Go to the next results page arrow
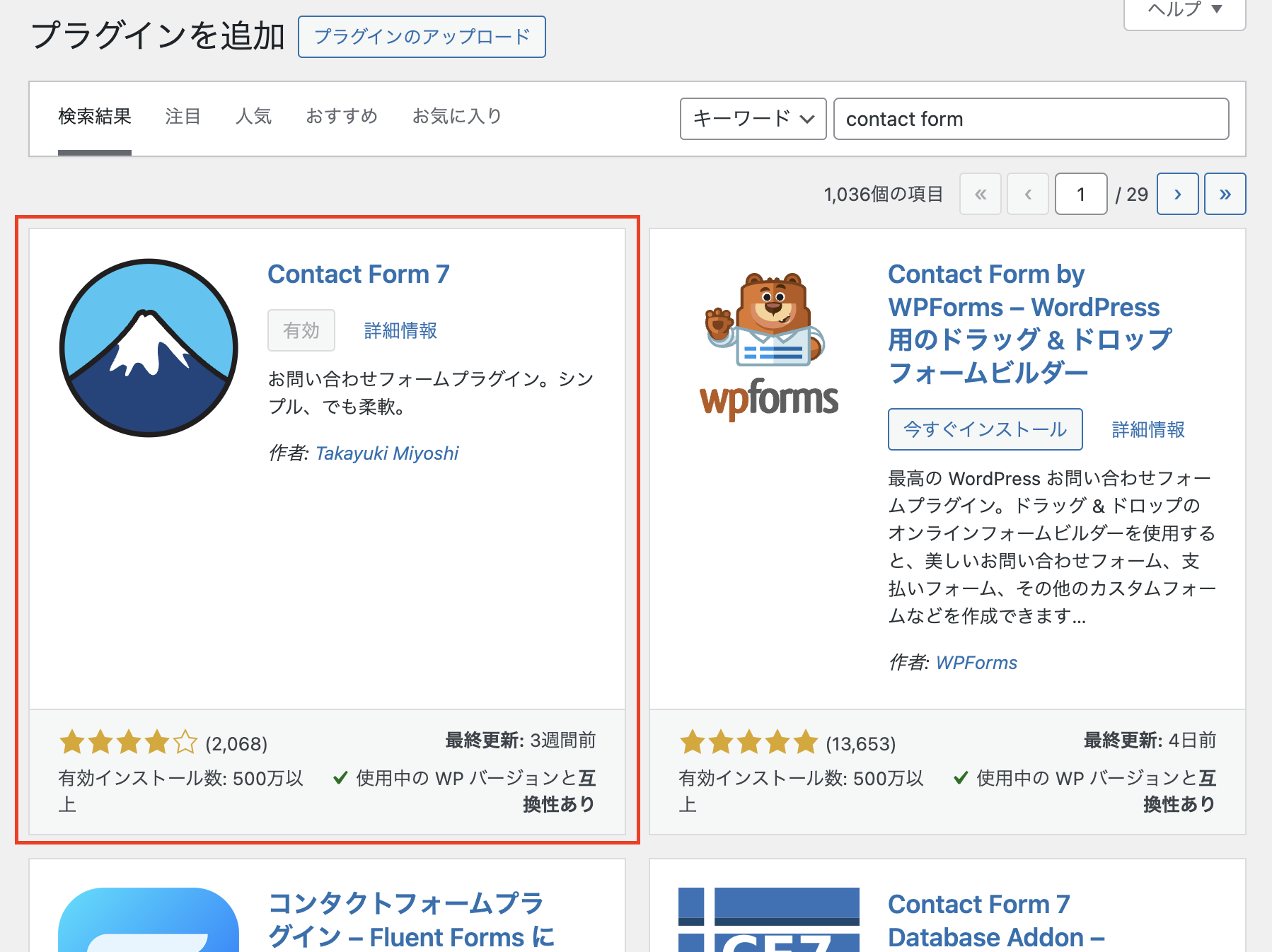This screenshot has width=1272, height=952. pos(1177,194)
